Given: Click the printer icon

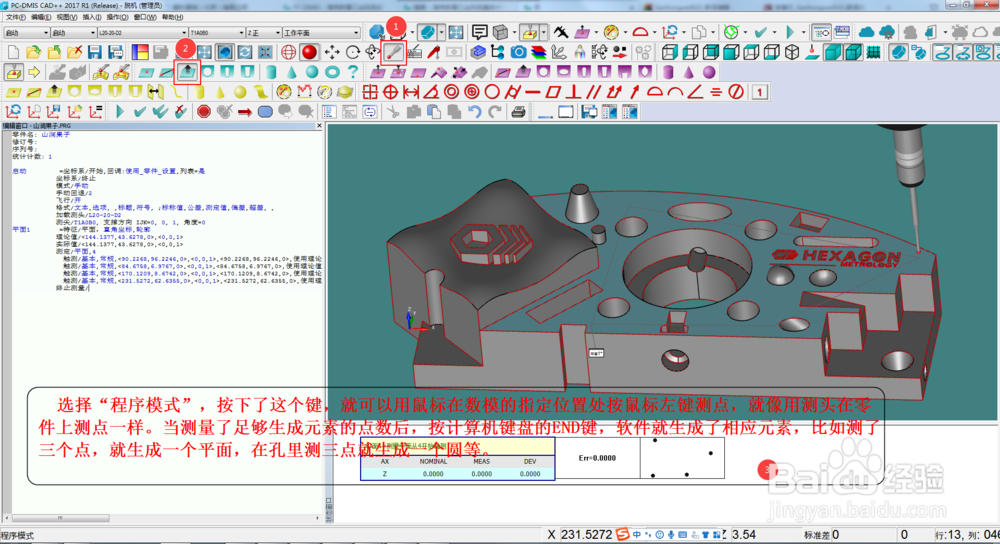Looking at the screenshot, I should point(518,112).
